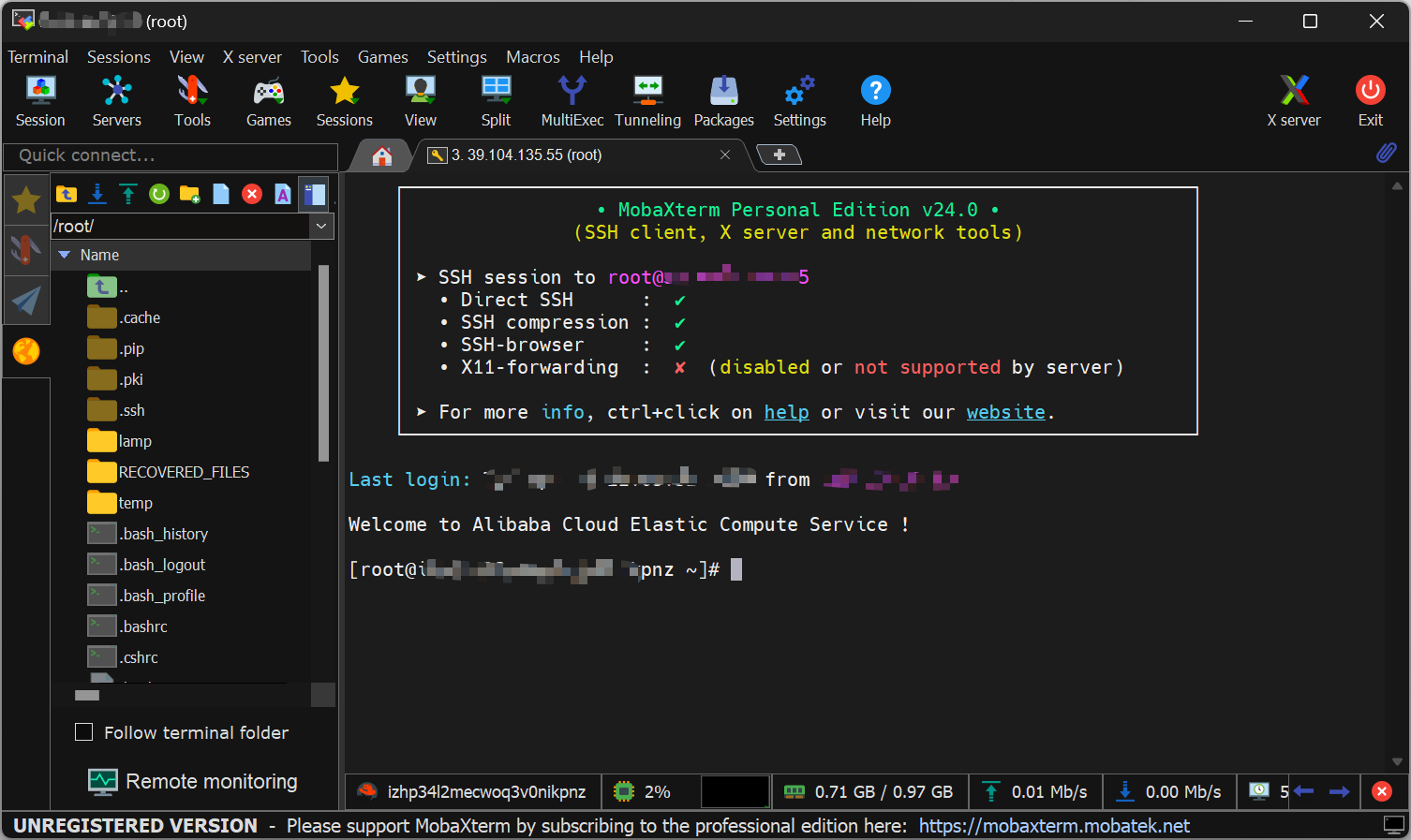Viewport: 1411px width, 840px height.
Task: Sort files by Name column arrow
Action: [65, 255]
